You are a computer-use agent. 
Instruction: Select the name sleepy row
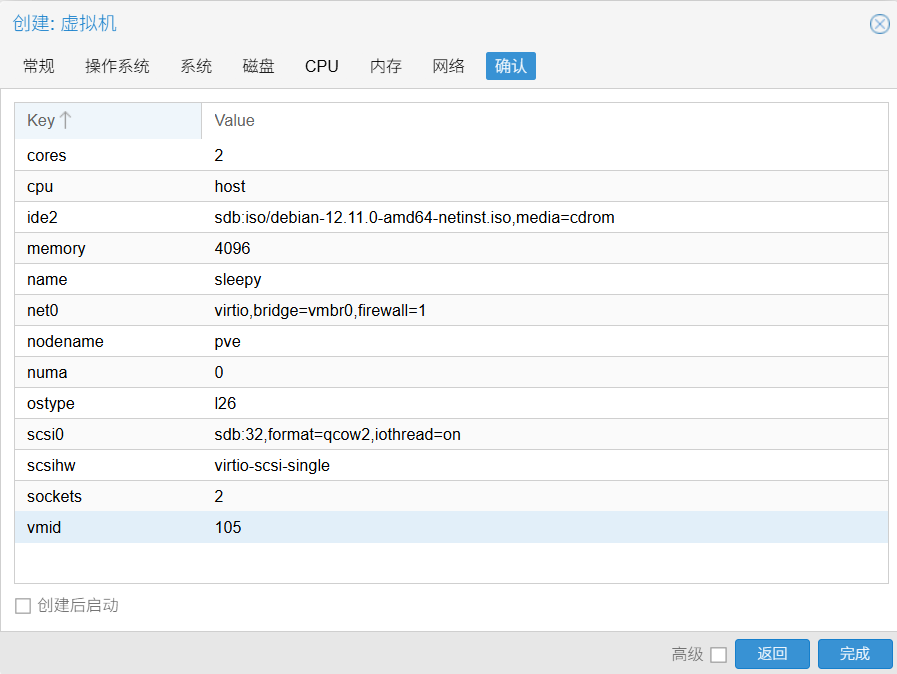[x=451, y=279]
